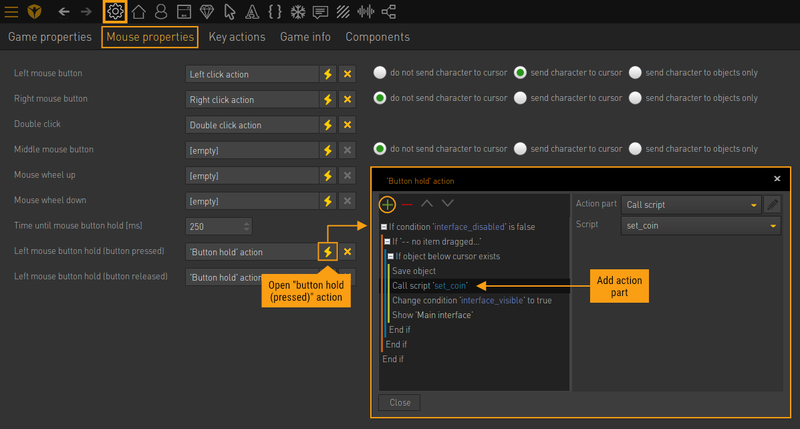The image size is (800, 429).
Task: Switch to Game properties tab
Action: pos(50,37)
